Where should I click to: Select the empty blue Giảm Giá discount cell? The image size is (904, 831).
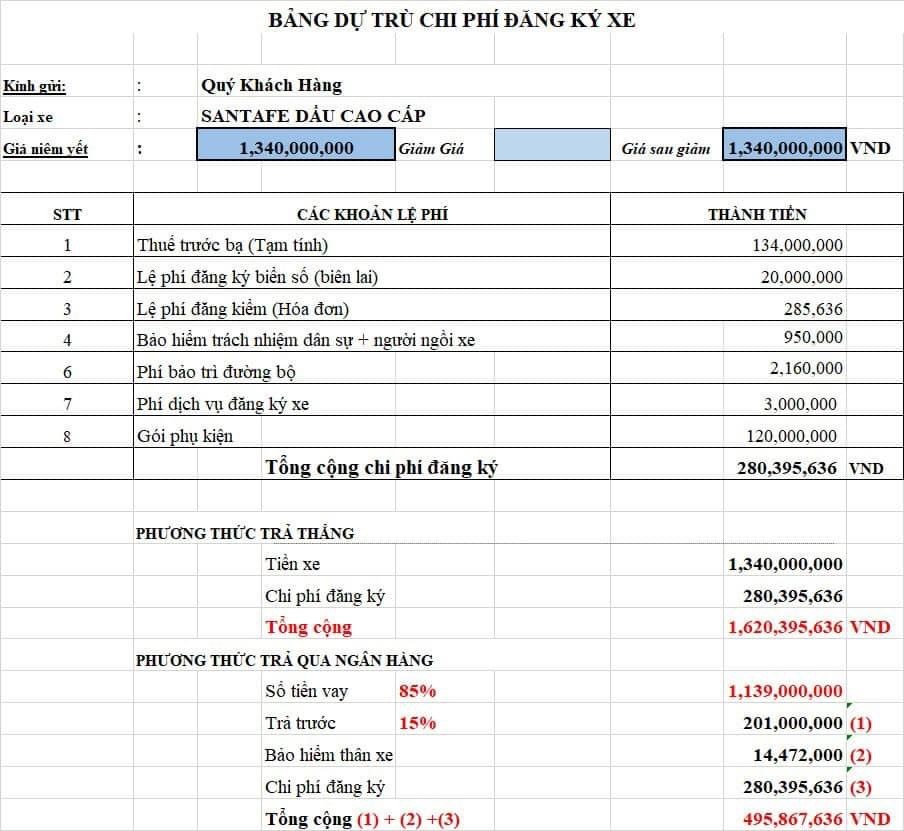(552, 147)
